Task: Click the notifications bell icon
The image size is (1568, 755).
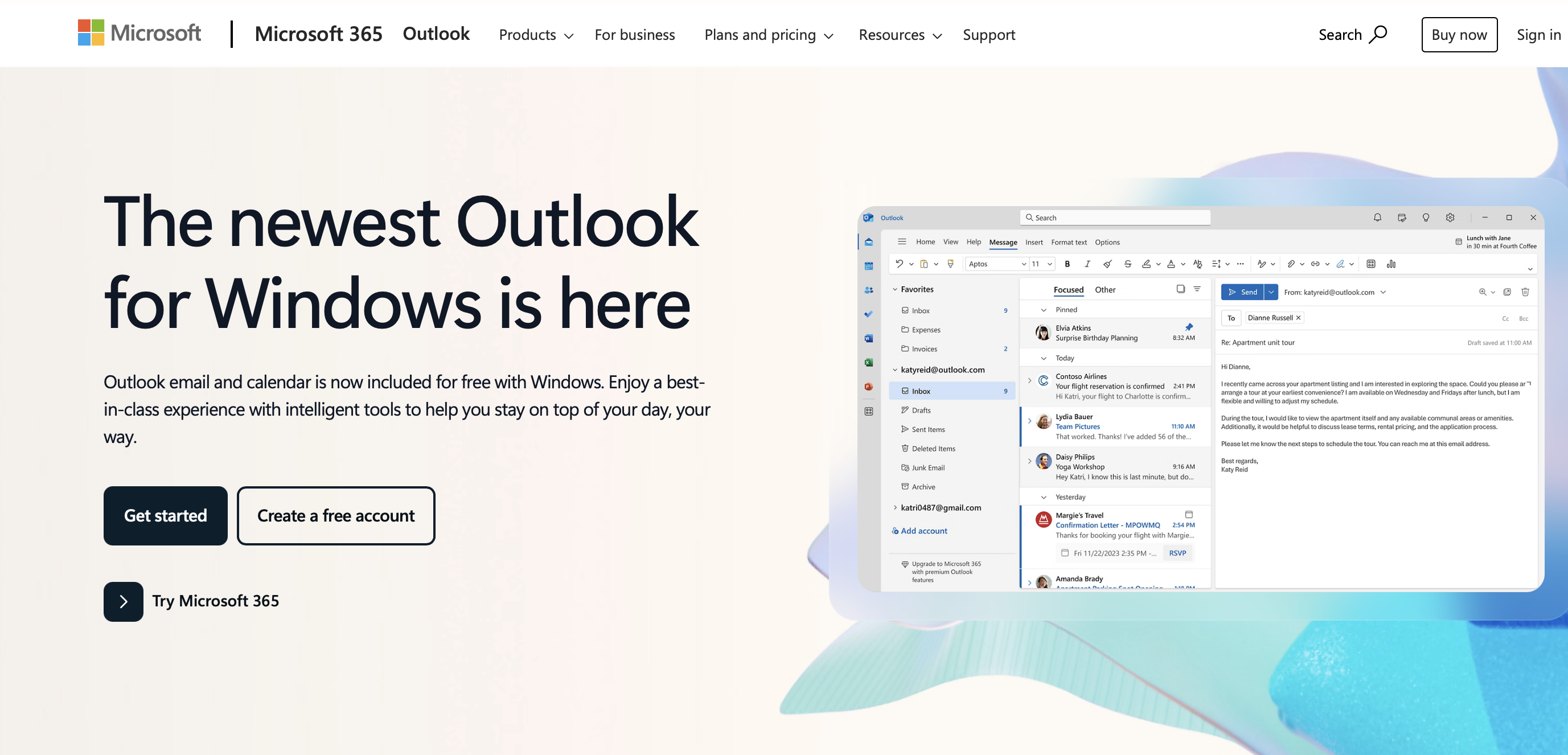Action: (1377, 218)
